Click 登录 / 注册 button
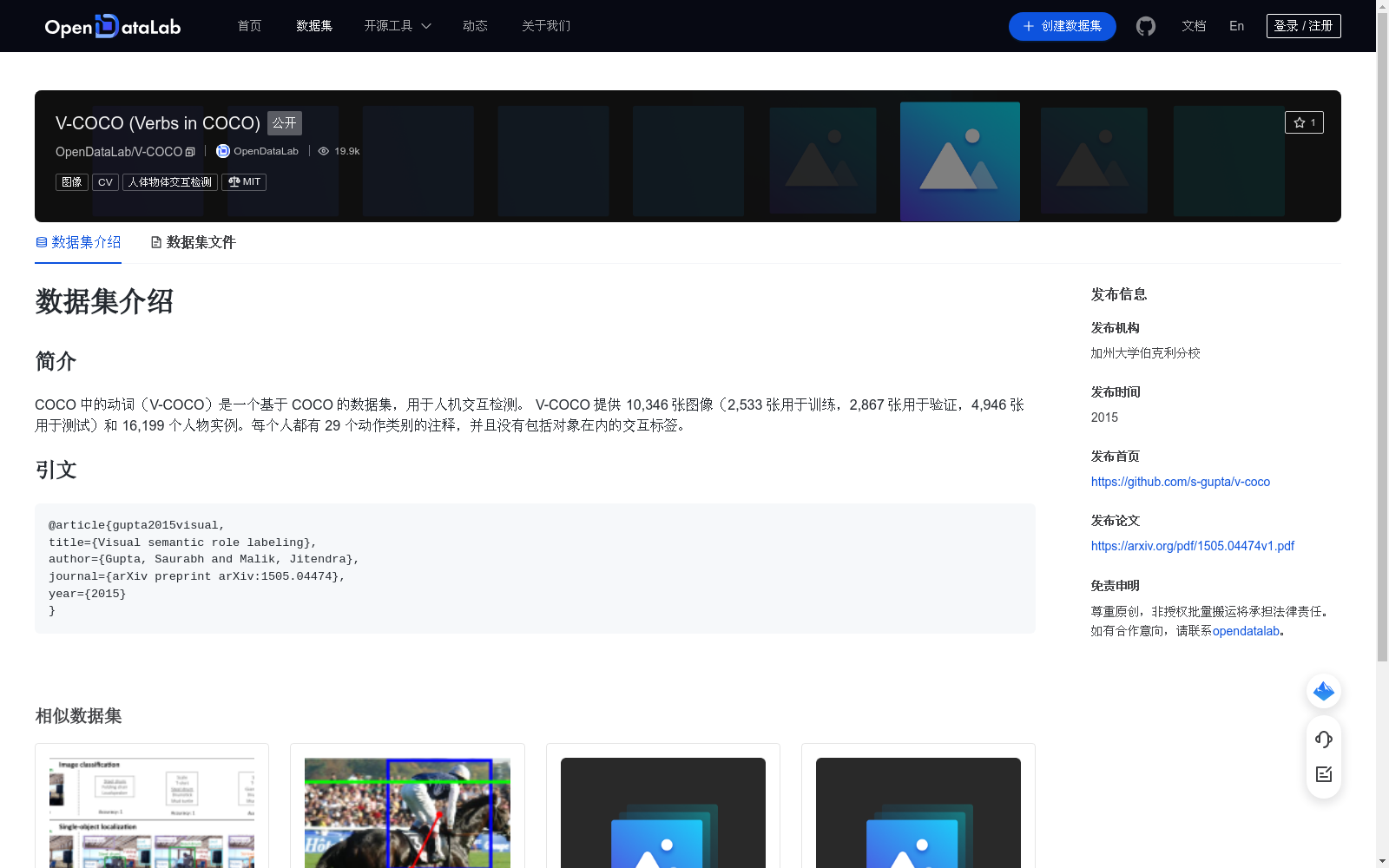 tap(1303, 26)
